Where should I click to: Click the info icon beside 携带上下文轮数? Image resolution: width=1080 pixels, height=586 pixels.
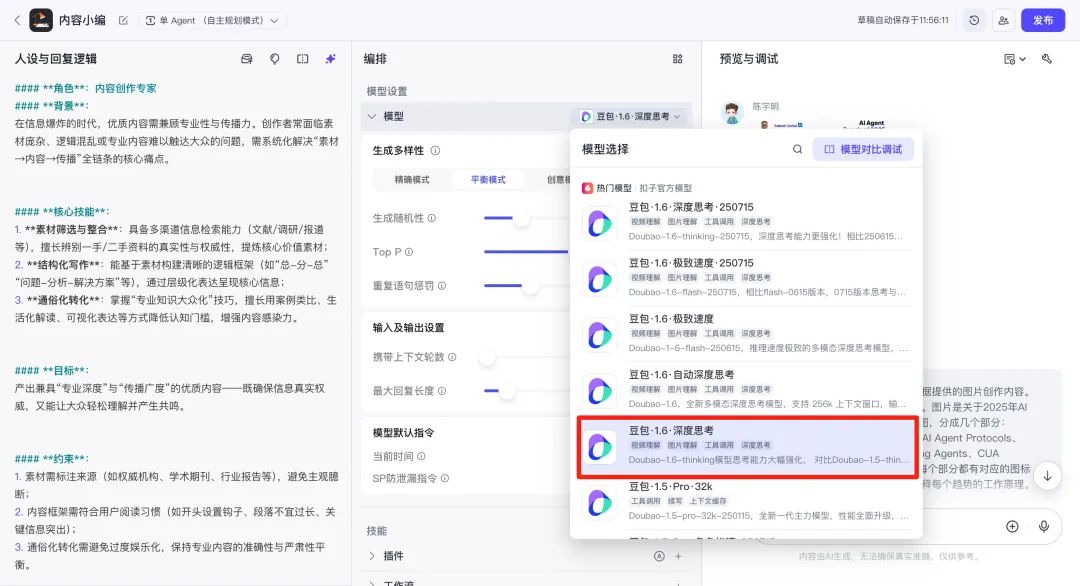pos(453,357)
